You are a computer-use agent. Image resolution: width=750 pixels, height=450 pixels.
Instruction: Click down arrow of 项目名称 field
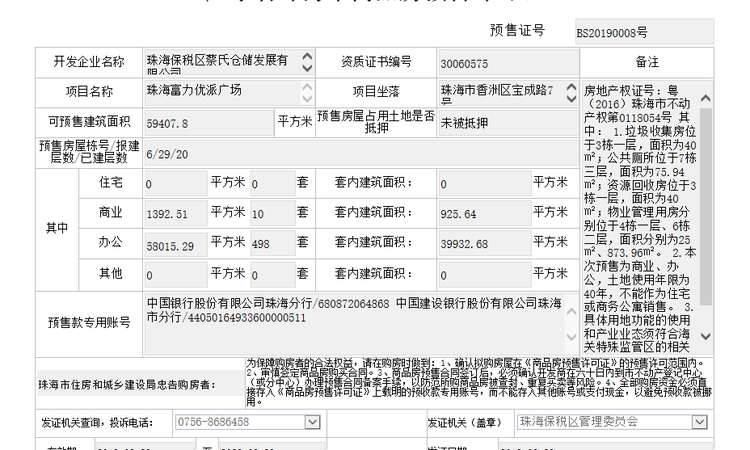307,99
